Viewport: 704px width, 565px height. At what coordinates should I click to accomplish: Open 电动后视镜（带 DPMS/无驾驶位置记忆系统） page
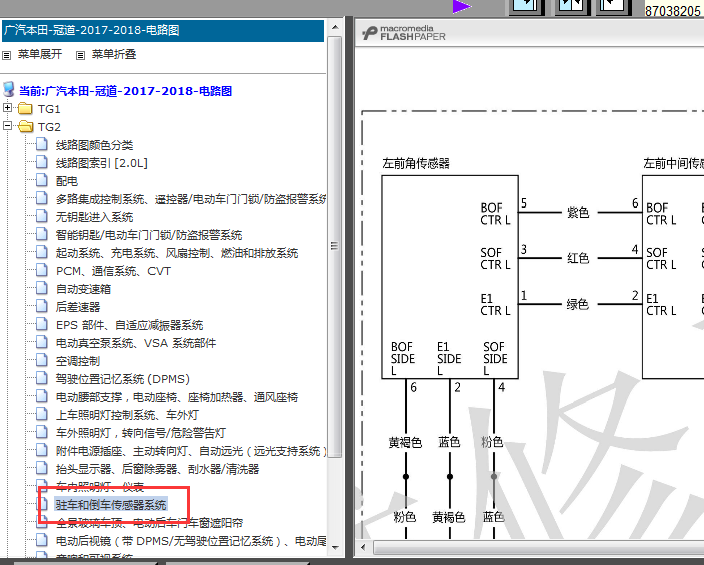click(190, 541)
